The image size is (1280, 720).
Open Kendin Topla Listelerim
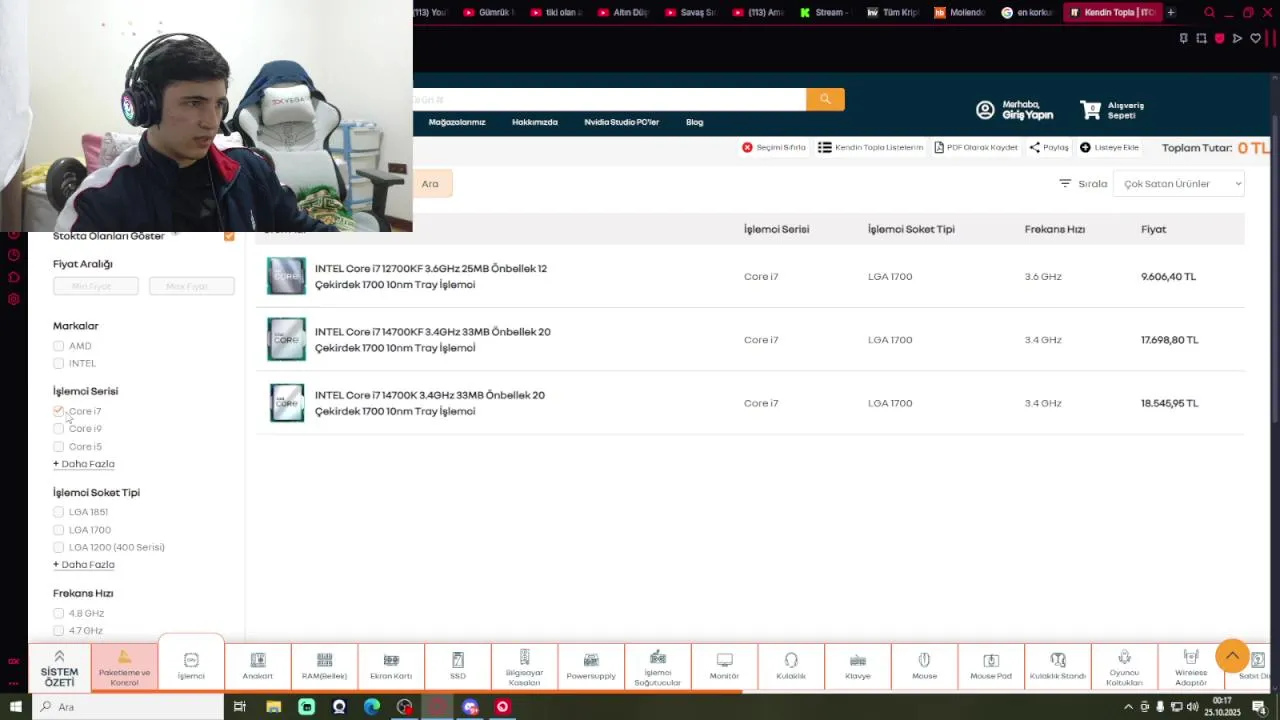point(870,147)
